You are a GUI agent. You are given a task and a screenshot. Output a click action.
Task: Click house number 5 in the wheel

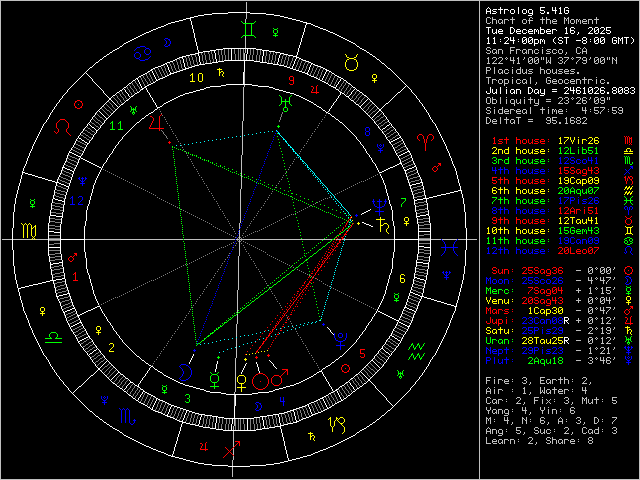click(362, 353)
